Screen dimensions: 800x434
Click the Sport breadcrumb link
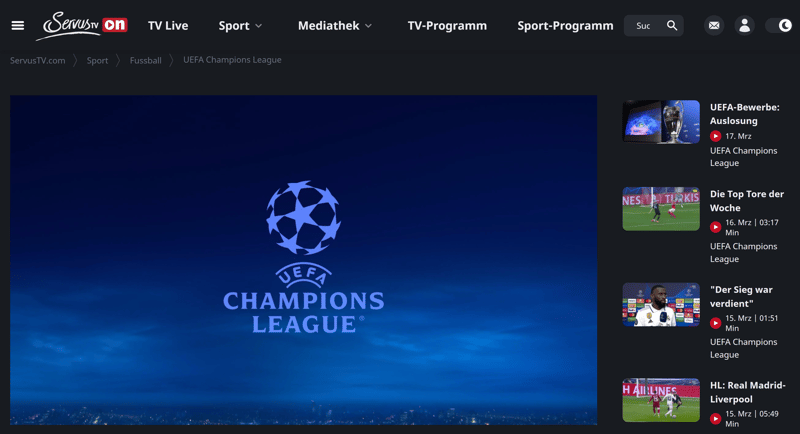[x=97, y=60]
